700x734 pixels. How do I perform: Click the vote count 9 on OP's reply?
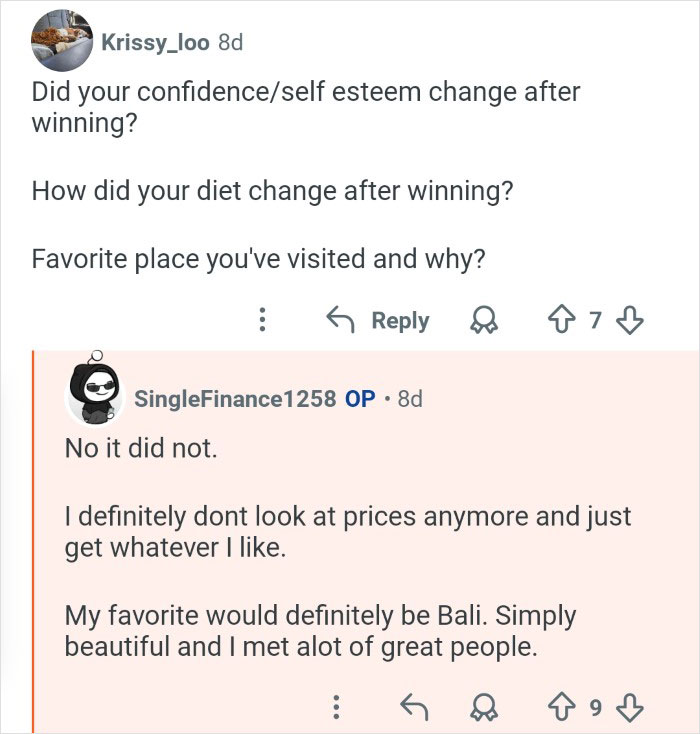pos(595,708)
